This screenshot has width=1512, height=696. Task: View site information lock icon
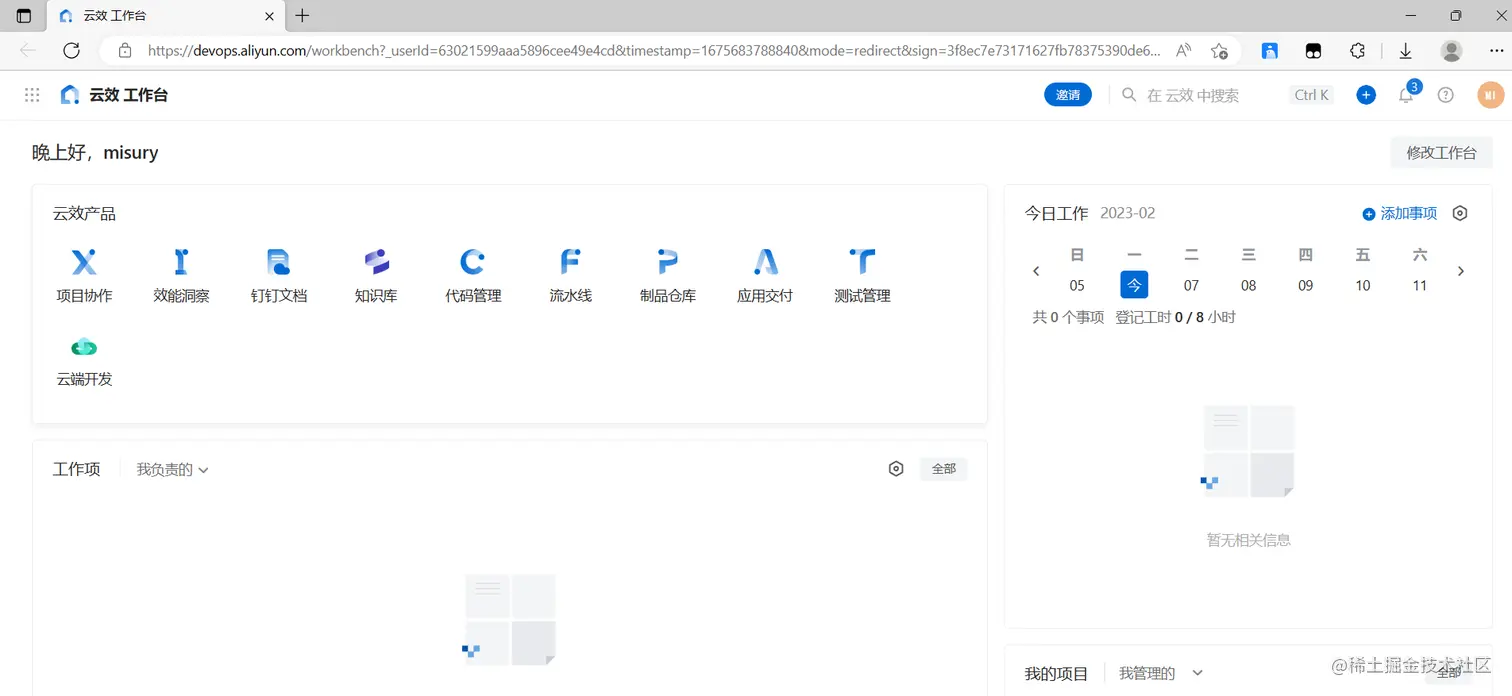tap(125, 50)
